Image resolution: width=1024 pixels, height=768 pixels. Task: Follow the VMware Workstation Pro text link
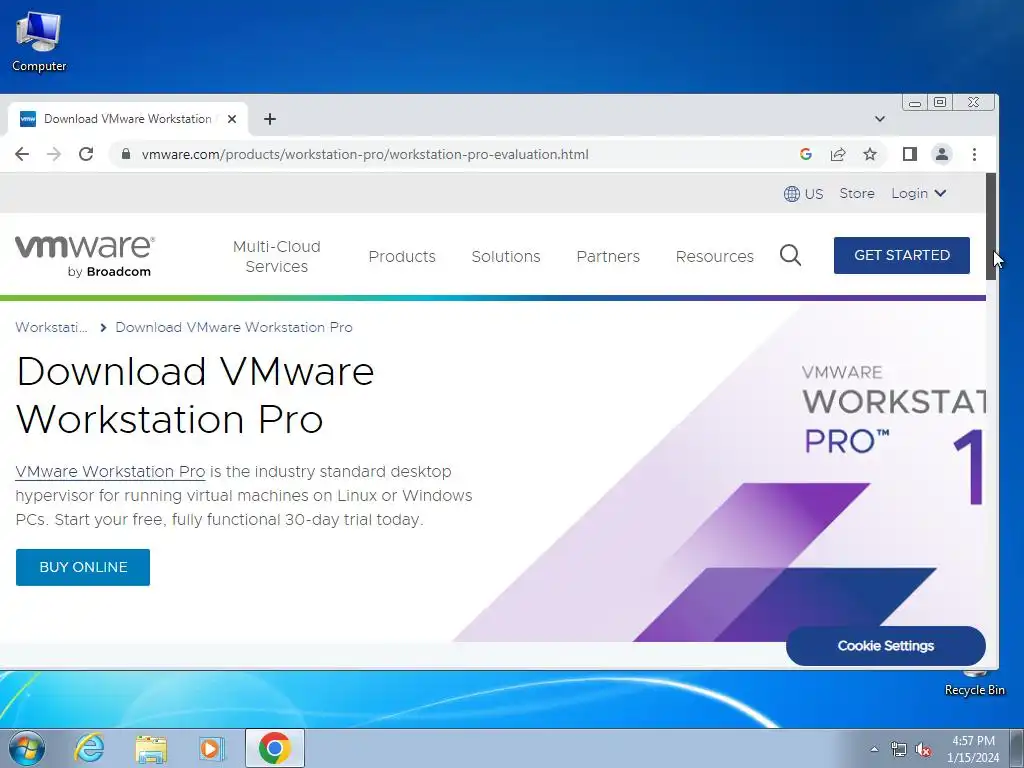click(x=110, y=472)
